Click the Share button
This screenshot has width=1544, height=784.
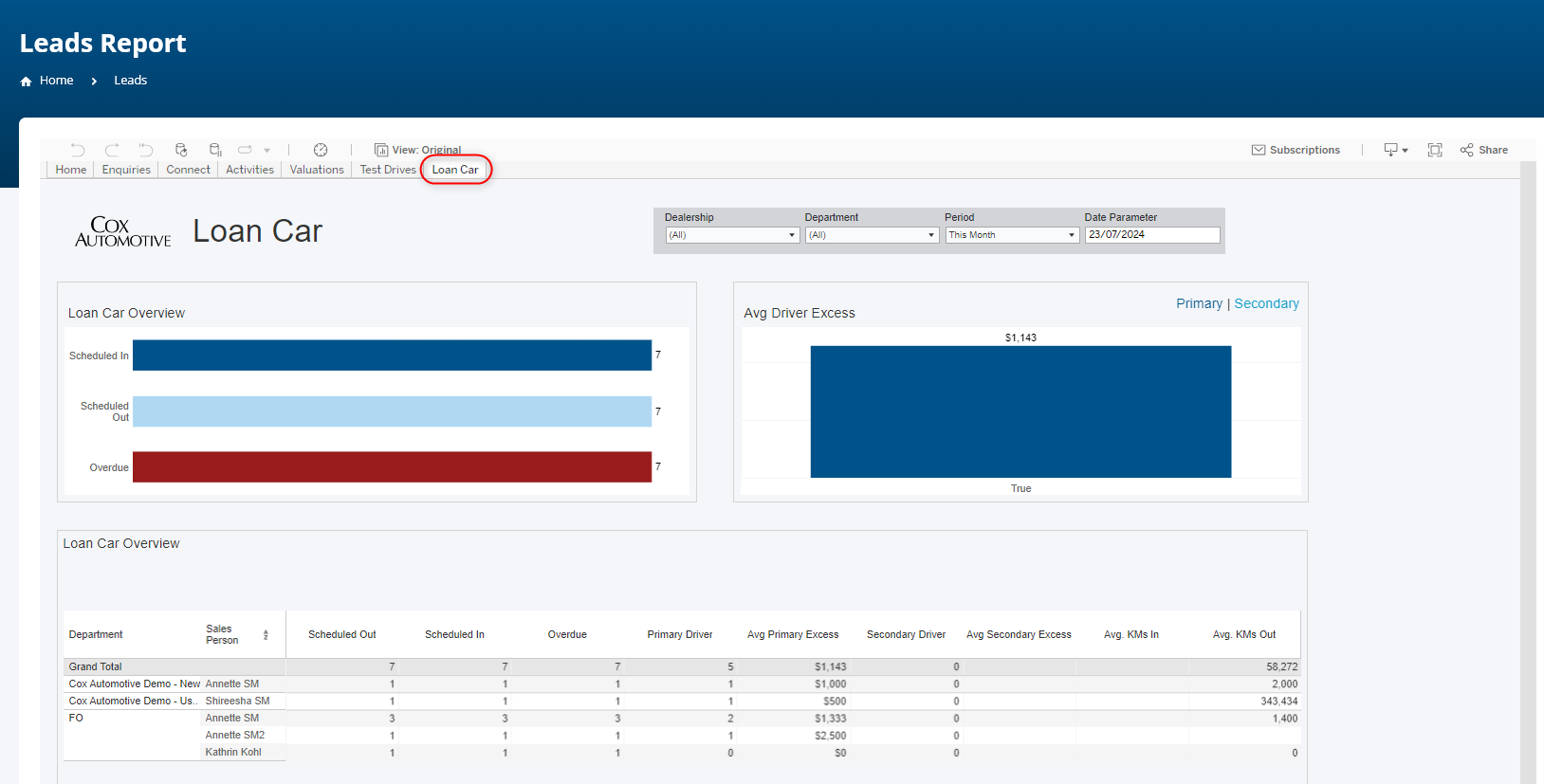(x=1484, y=150)
